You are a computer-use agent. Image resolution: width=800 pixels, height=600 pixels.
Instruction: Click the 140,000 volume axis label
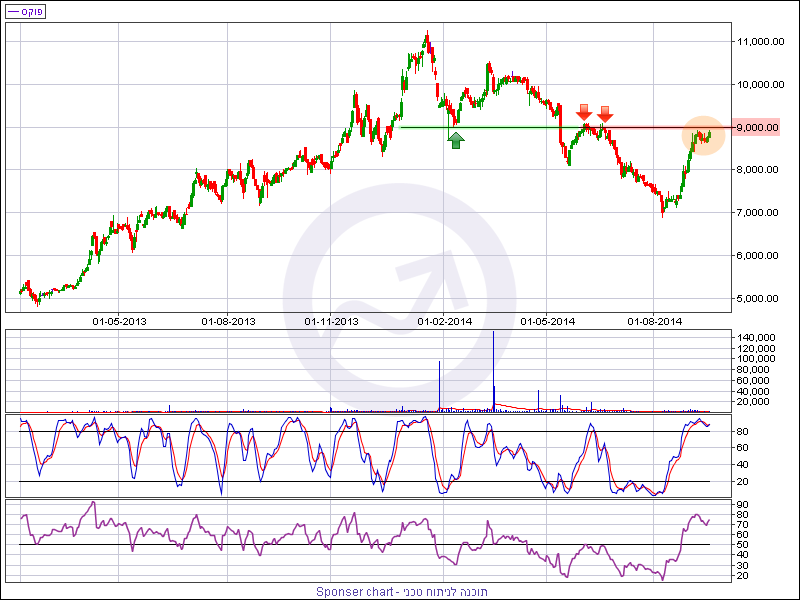click(757, 337)
